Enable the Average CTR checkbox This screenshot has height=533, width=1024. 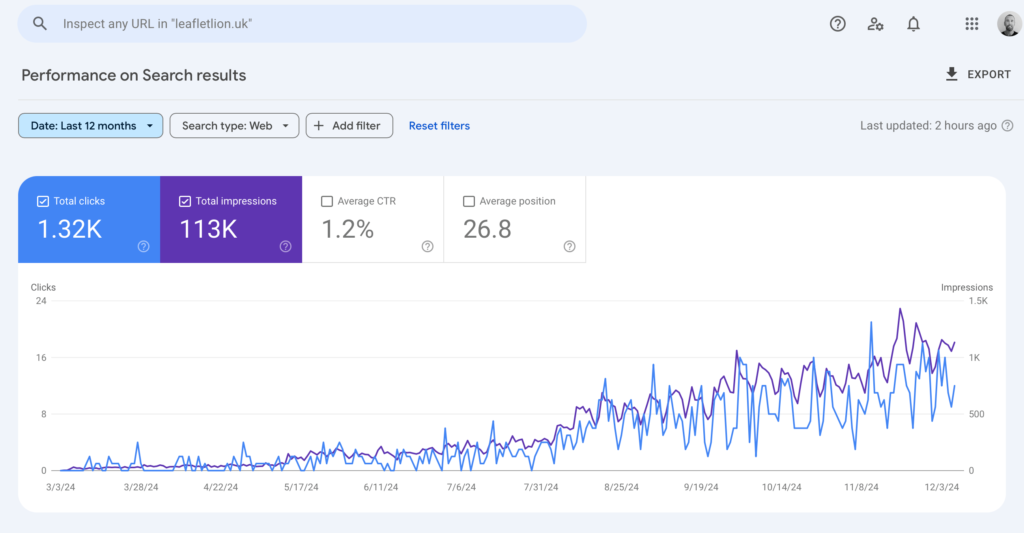click(x=327, y=201)
